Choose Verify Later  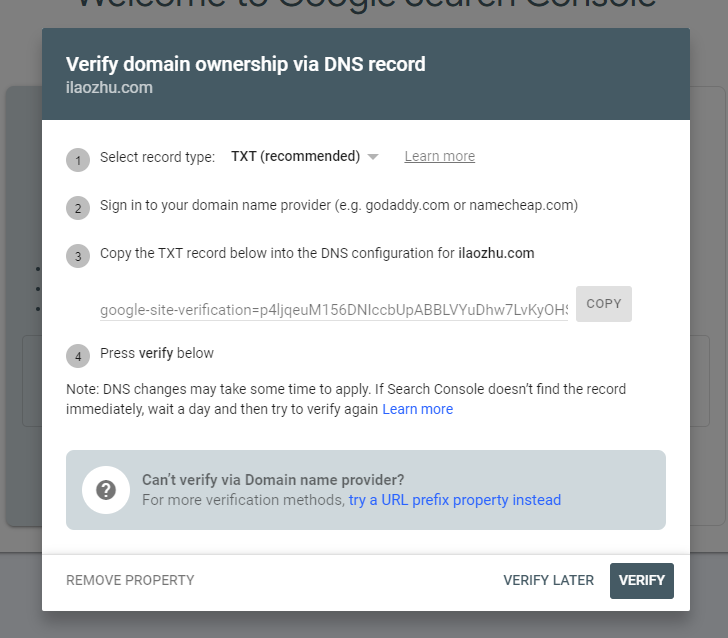click(x=548, y=580)
